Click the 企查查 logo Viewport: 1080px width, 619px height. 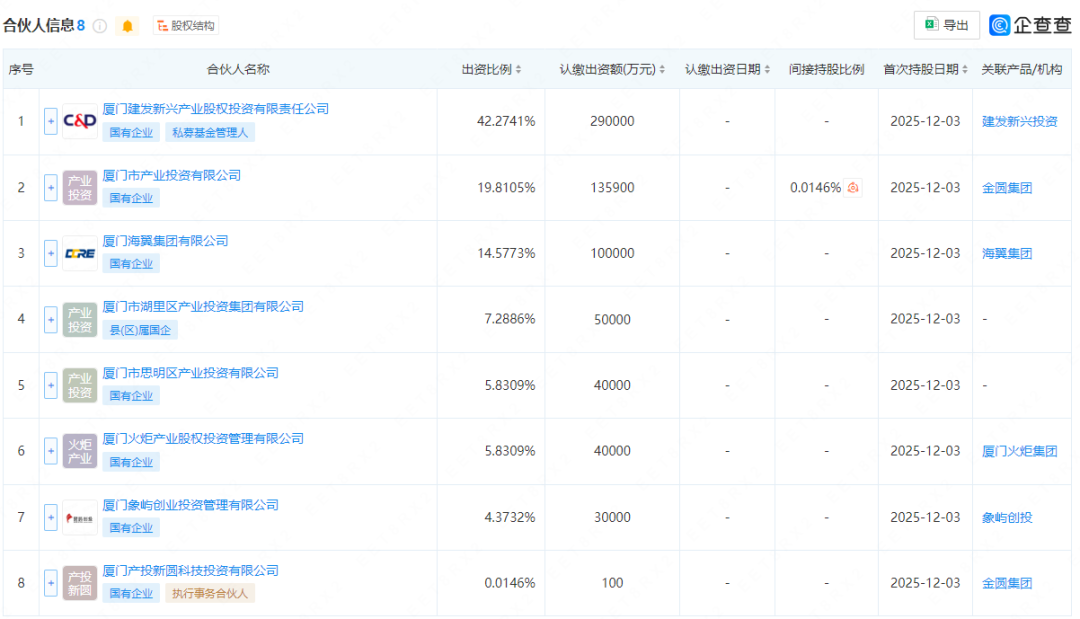pyautogui.click(x=1030, y=25)
